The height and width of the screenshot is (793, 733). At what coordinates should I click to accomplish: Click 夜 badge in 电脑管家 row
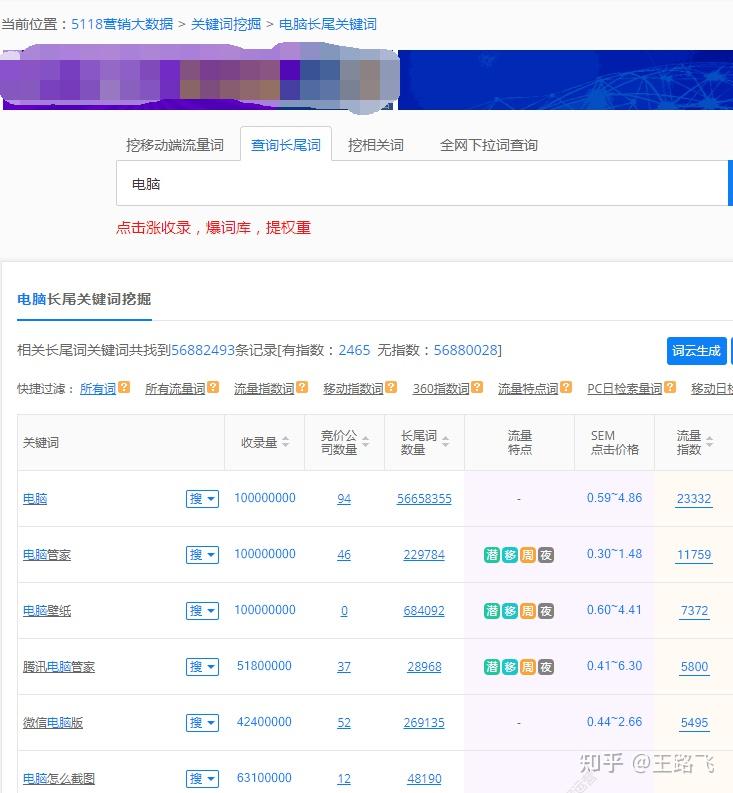coord(546,555)
